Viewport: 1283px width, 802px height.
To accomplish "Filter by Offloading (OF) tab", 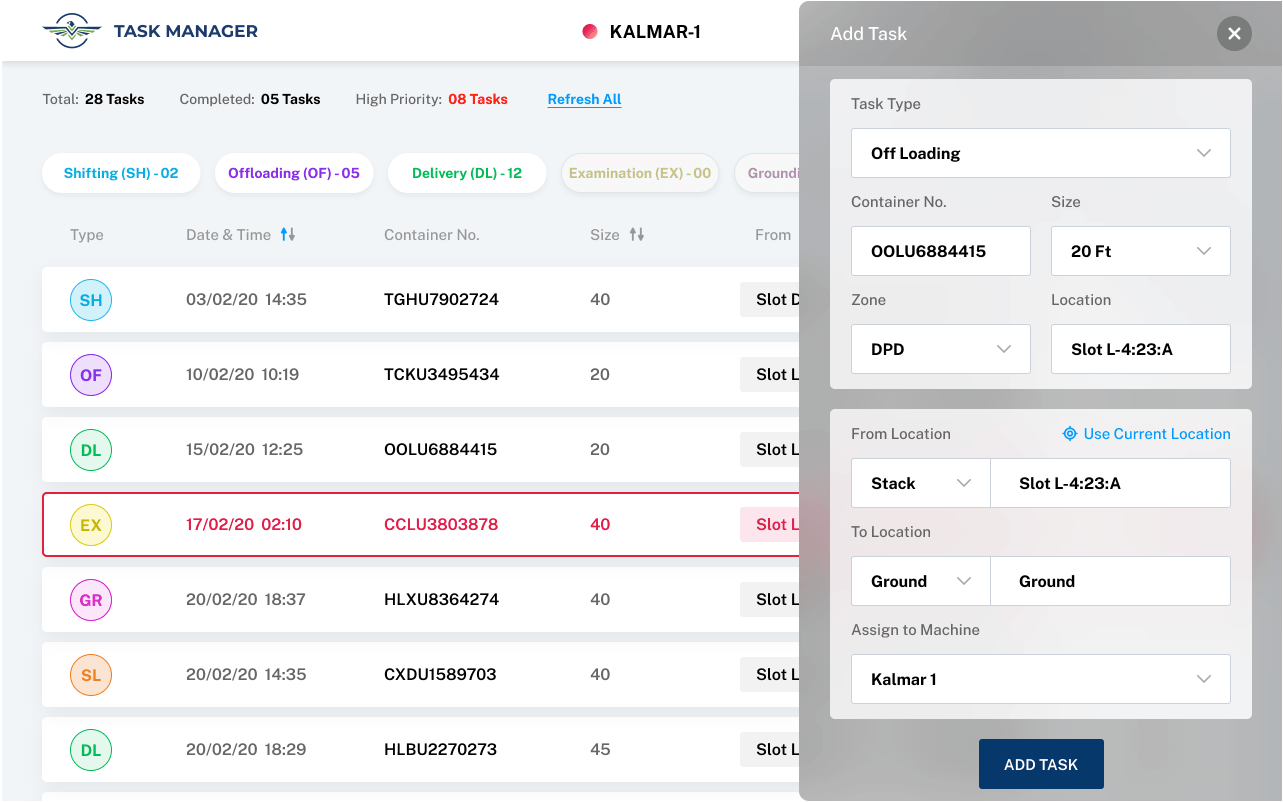I will tap(294, 173).
